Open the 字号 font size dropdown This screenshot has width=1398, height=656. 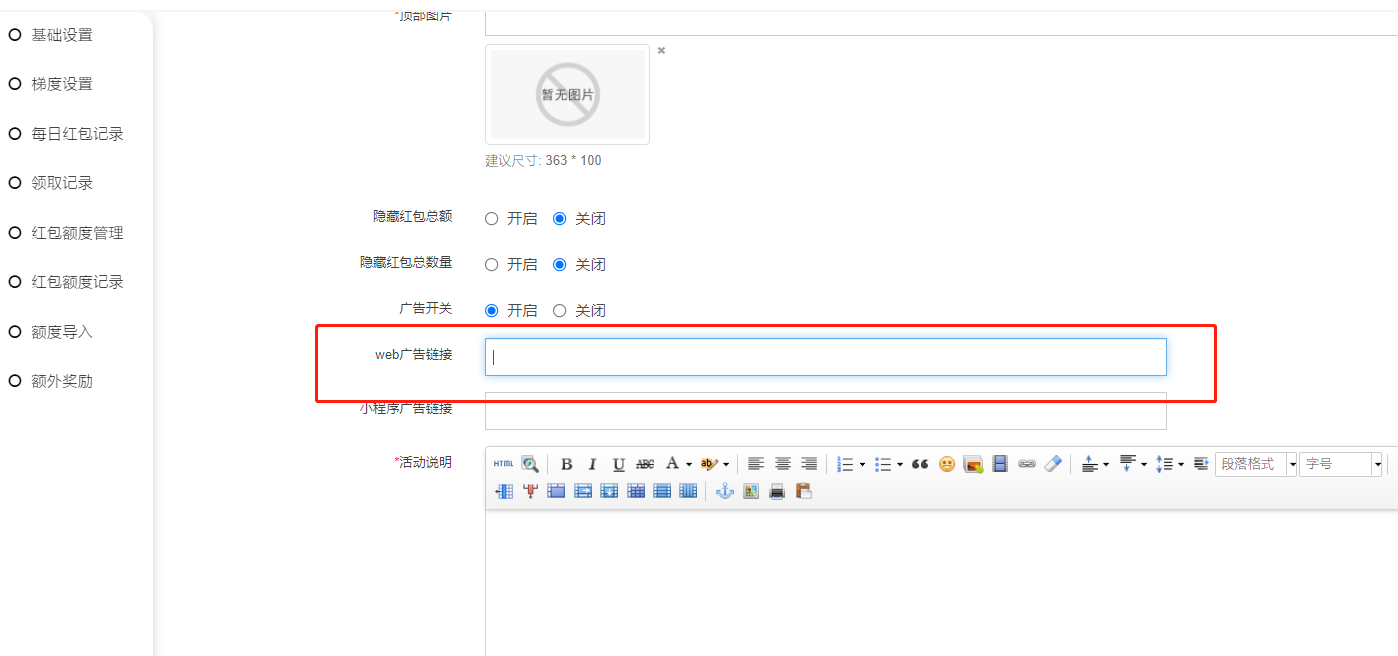pyautogui.click(x=1340, y=464)
